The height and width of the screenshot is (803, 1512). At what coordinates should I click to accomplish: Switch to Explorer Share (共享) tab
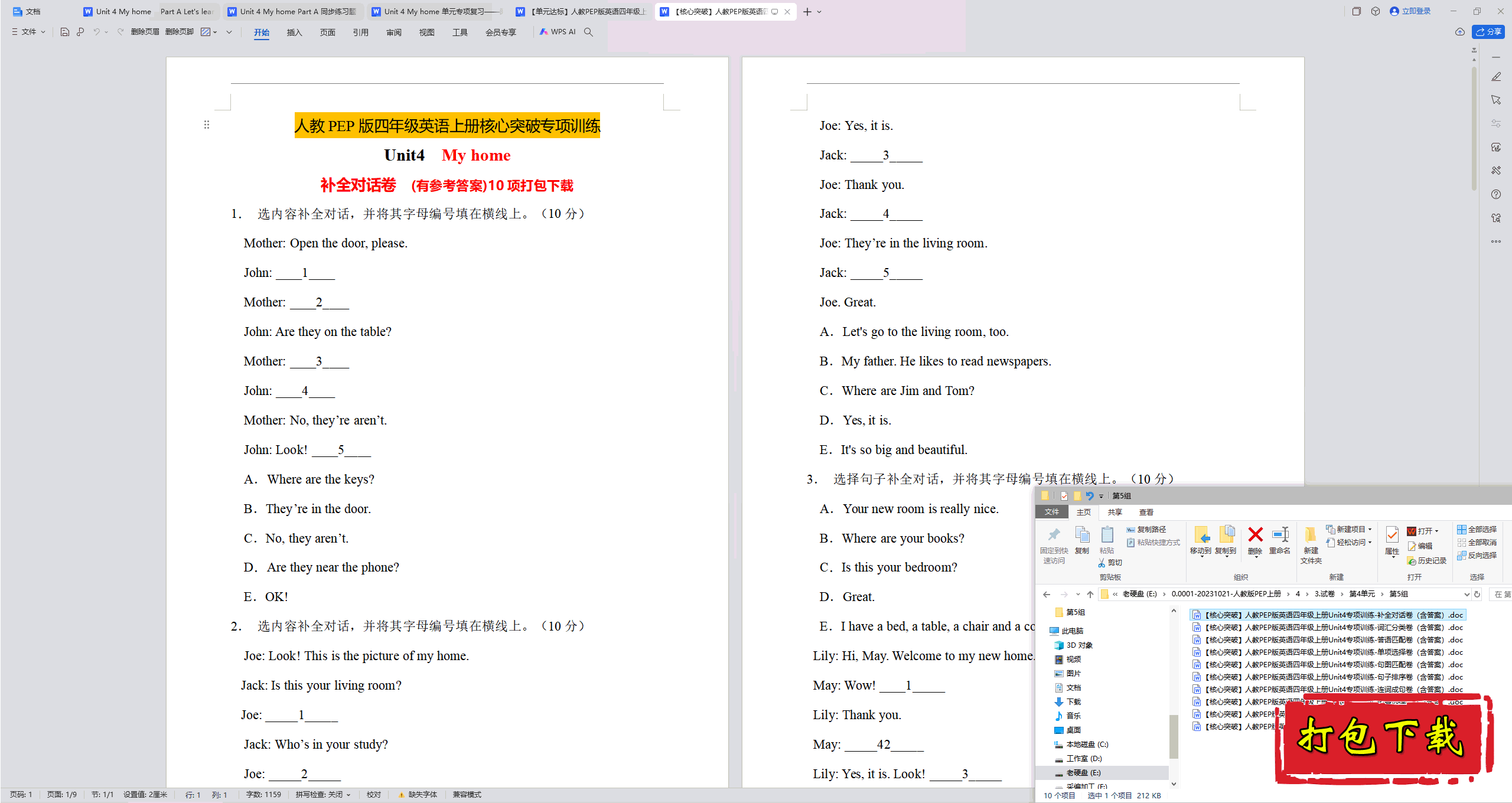1115,513
